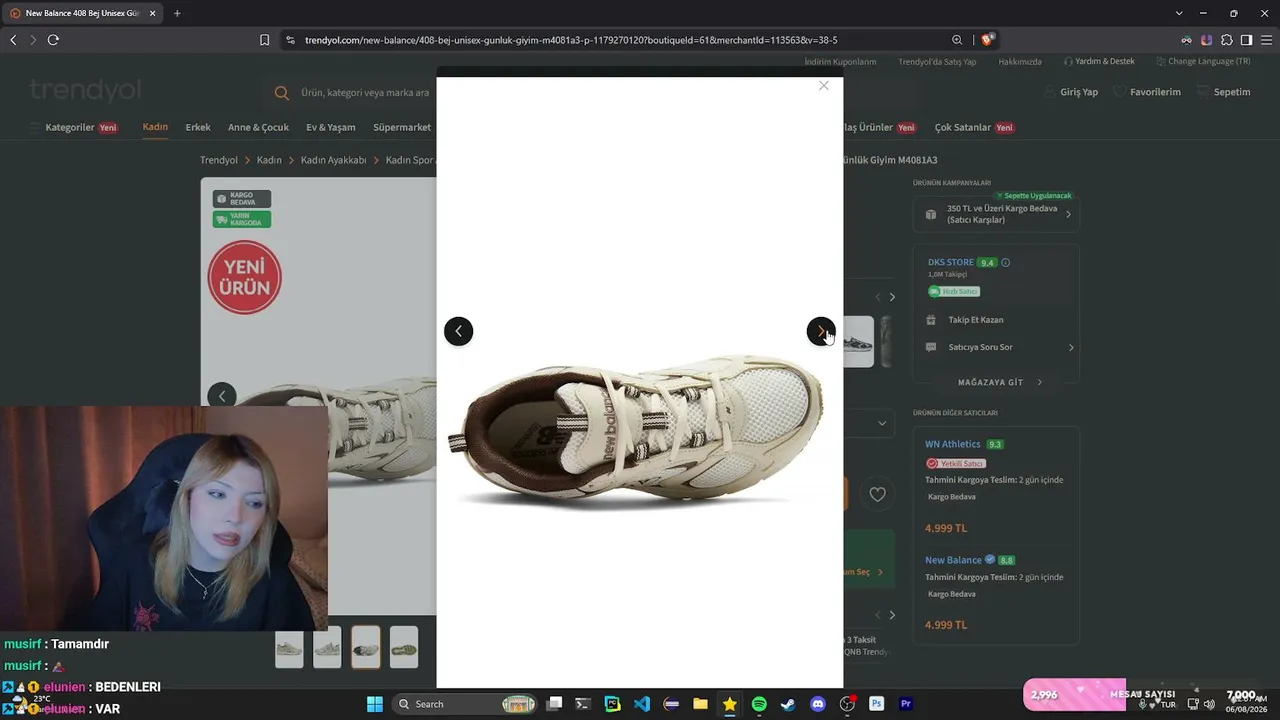Next color variant arrow near DKS STORE

[892, 297]
